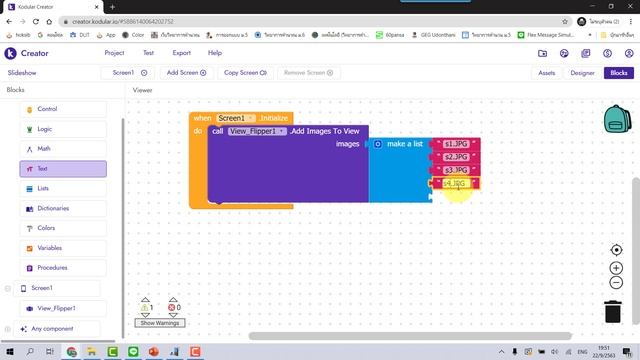Screen dimensions: 640x360
Task: Open the Windows Start menu
Action: click(10, 351)
